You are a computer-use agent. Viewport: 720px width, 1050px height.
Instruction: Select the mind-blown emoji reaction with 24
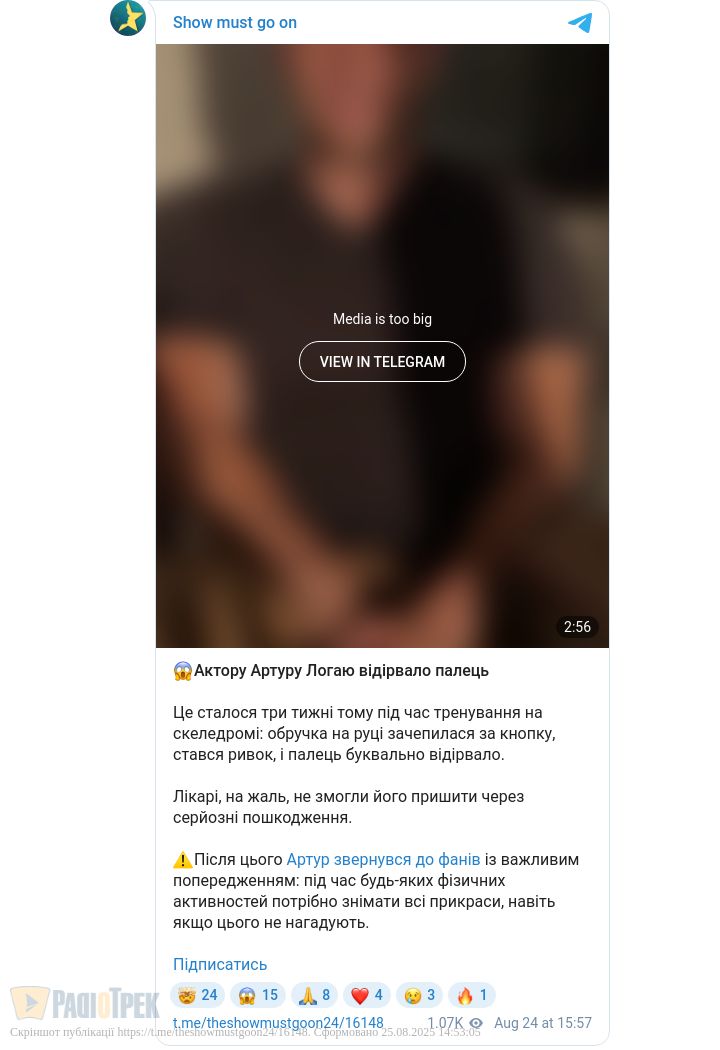[x=198, y=995]
